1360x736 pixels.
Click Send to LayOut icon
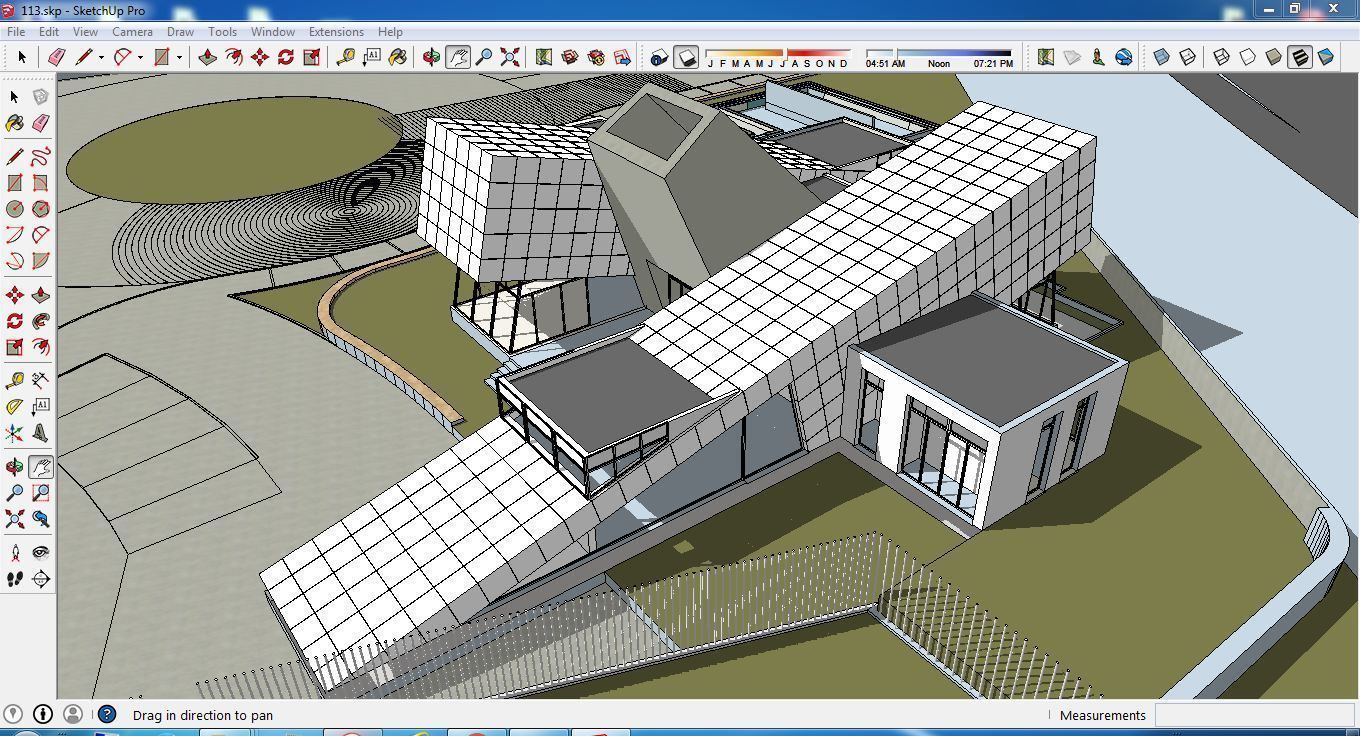[622, 57]
